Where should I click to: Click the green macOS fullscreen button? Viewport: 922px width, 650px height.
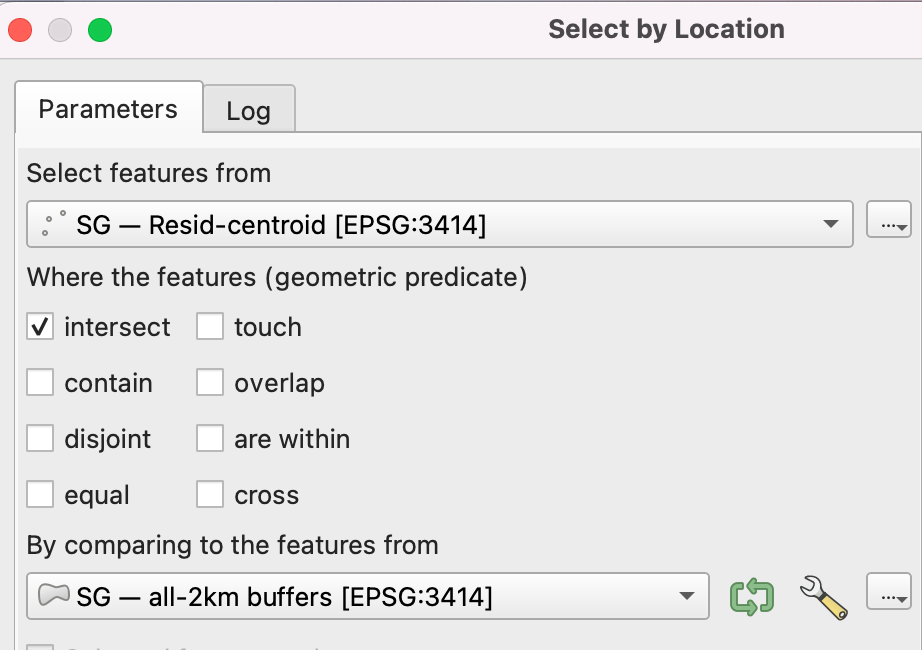(100, 30)
